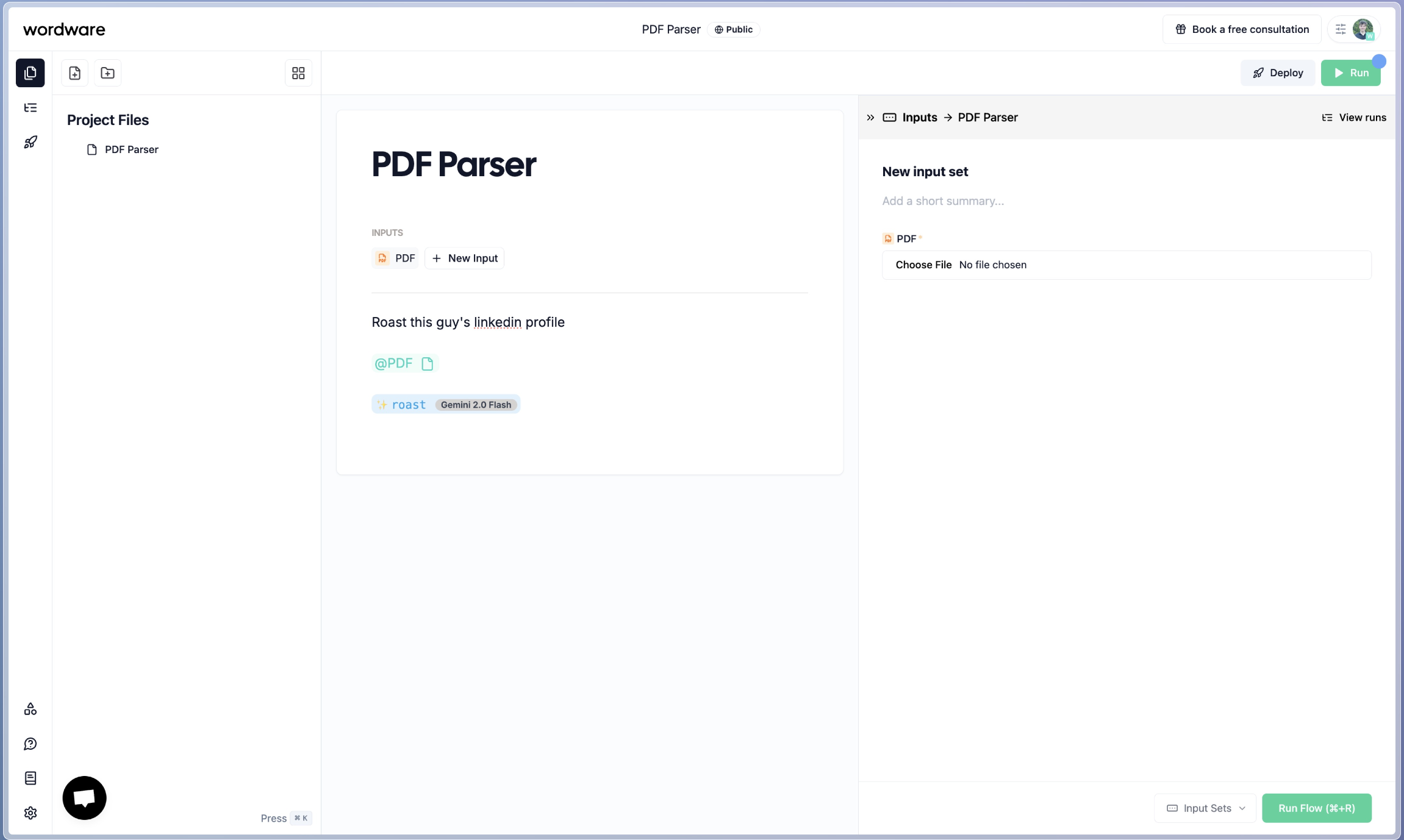Create a new folder in Project Files
The height and width of the screenshot is (840, 1404).
point(107,73)
